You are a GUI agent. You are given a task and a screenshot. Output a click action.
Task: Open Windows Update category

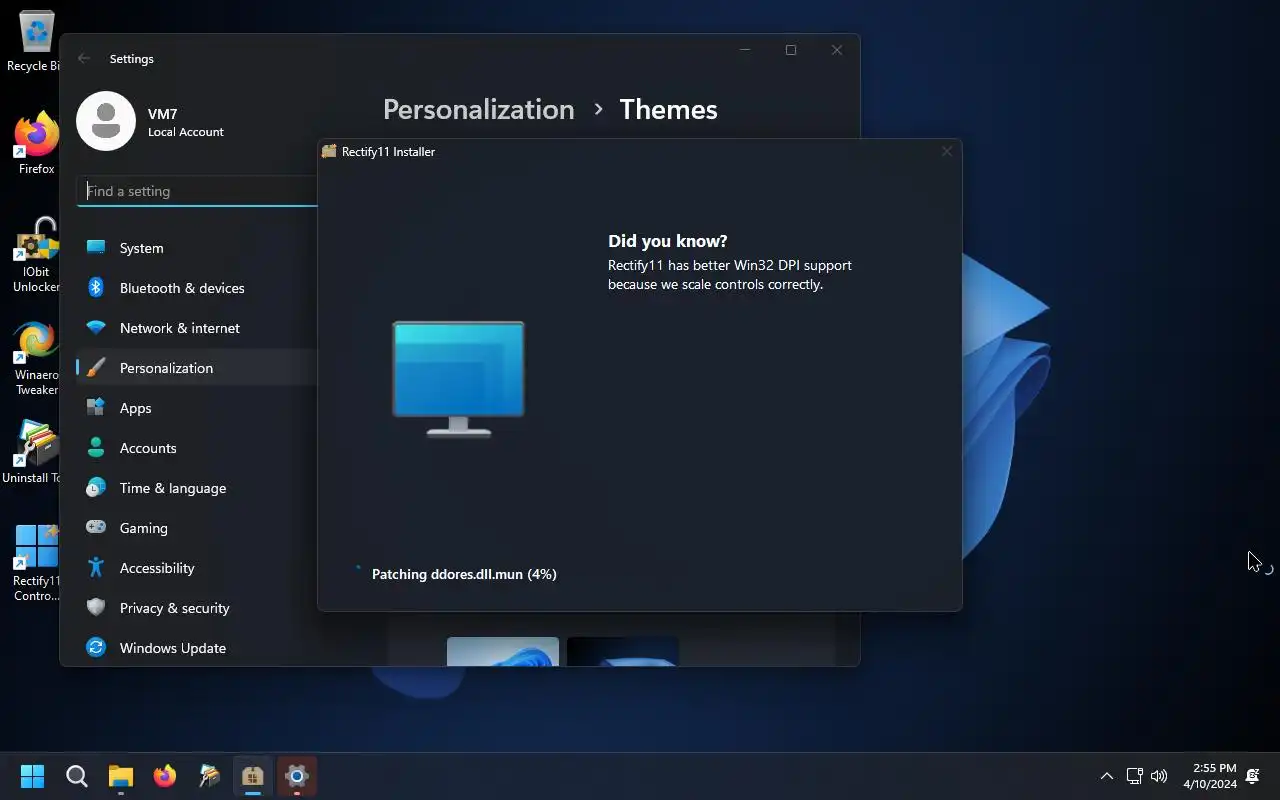coord(197,648)
